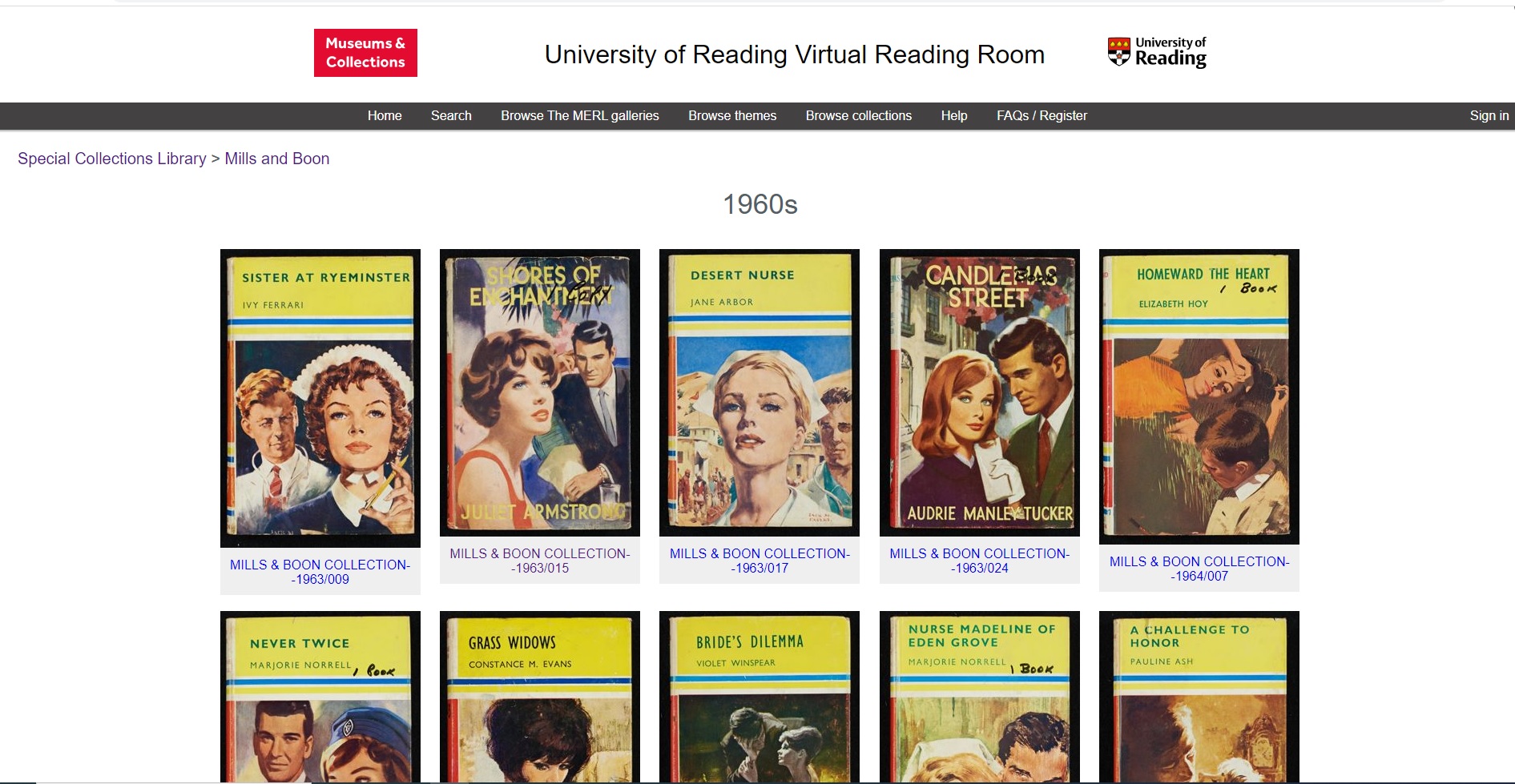Open the Help page

[x=954, y=115]
